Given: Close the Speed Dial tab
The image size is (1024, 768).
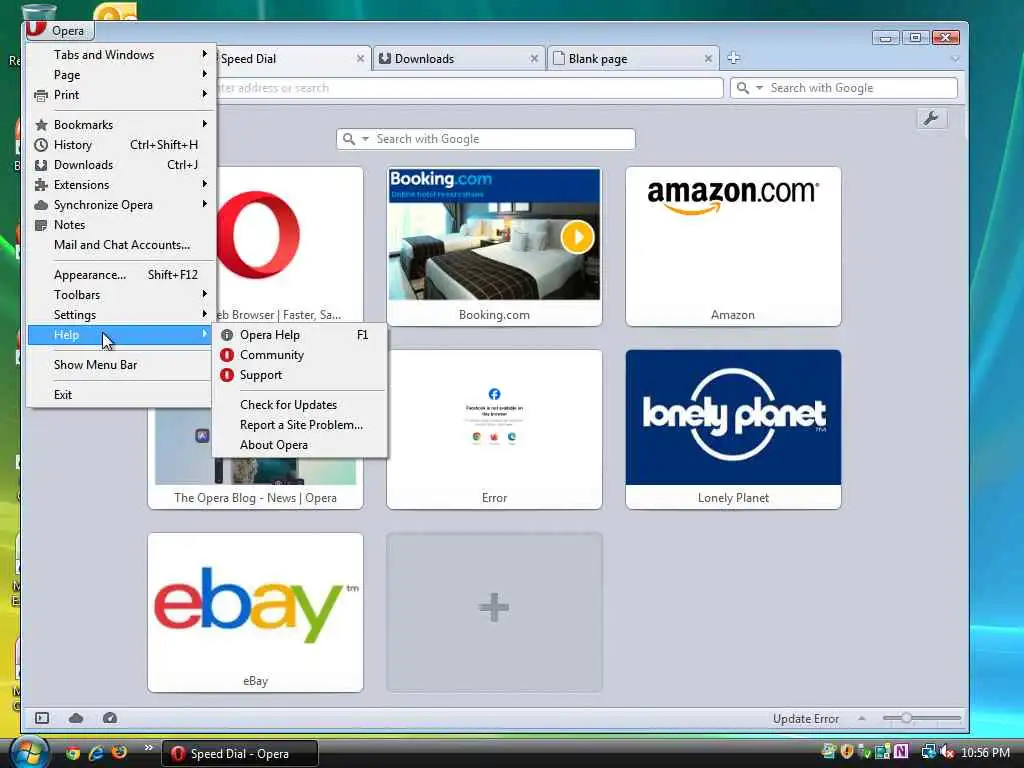Looking at the screenshot, I should point(360,59).
